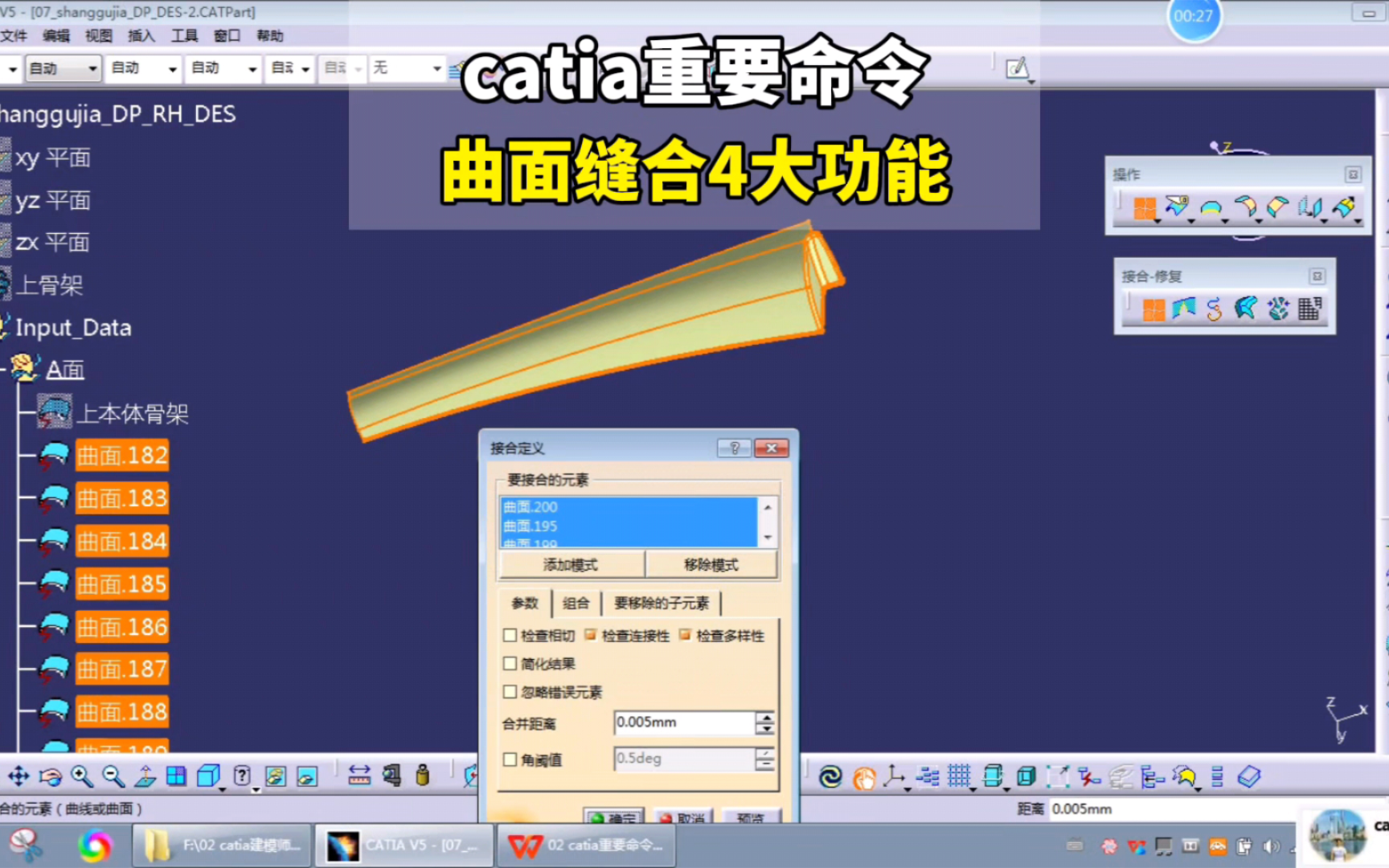Select 曲面.184 in the specification tree
This screenshot has width=1389, height=868.
coord(122,541)
